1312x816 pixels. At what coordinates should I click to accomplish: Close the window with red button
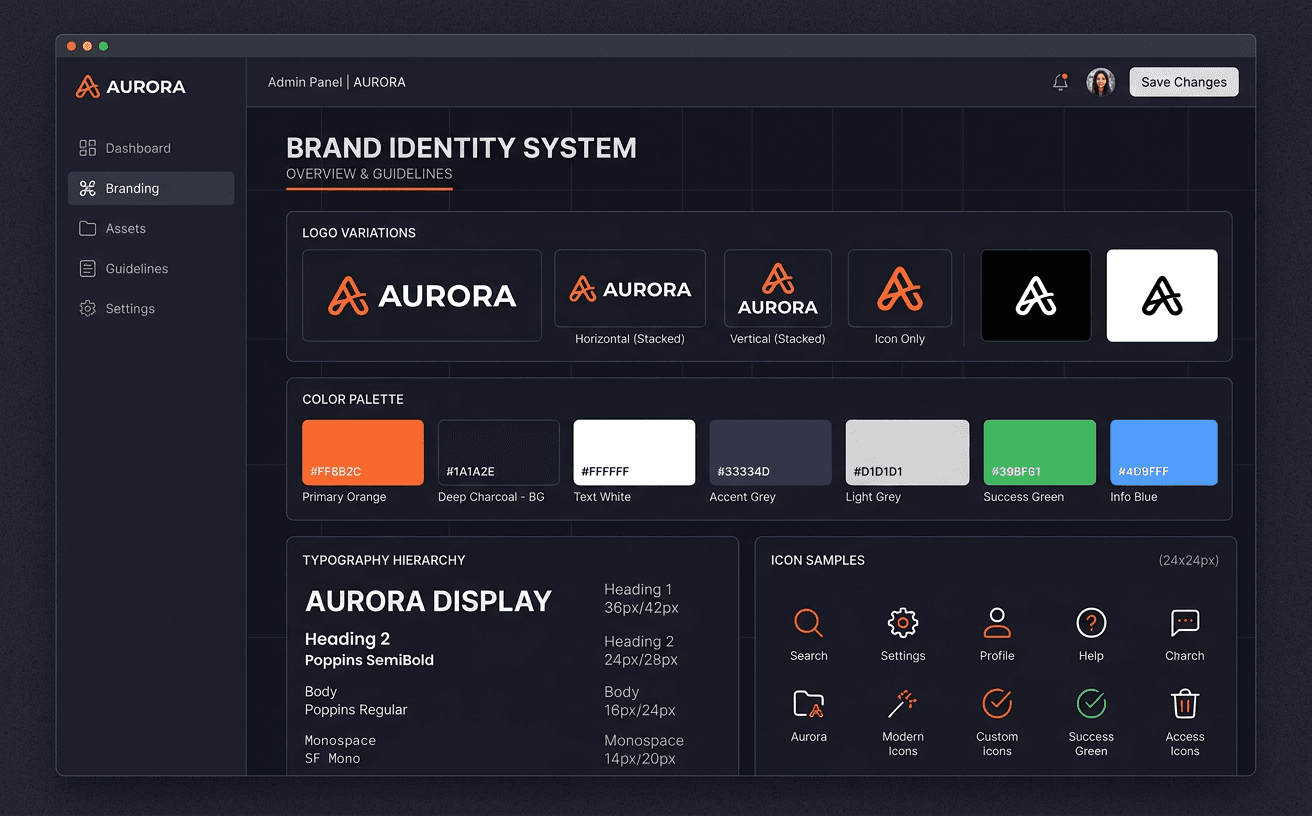point(71,46)
